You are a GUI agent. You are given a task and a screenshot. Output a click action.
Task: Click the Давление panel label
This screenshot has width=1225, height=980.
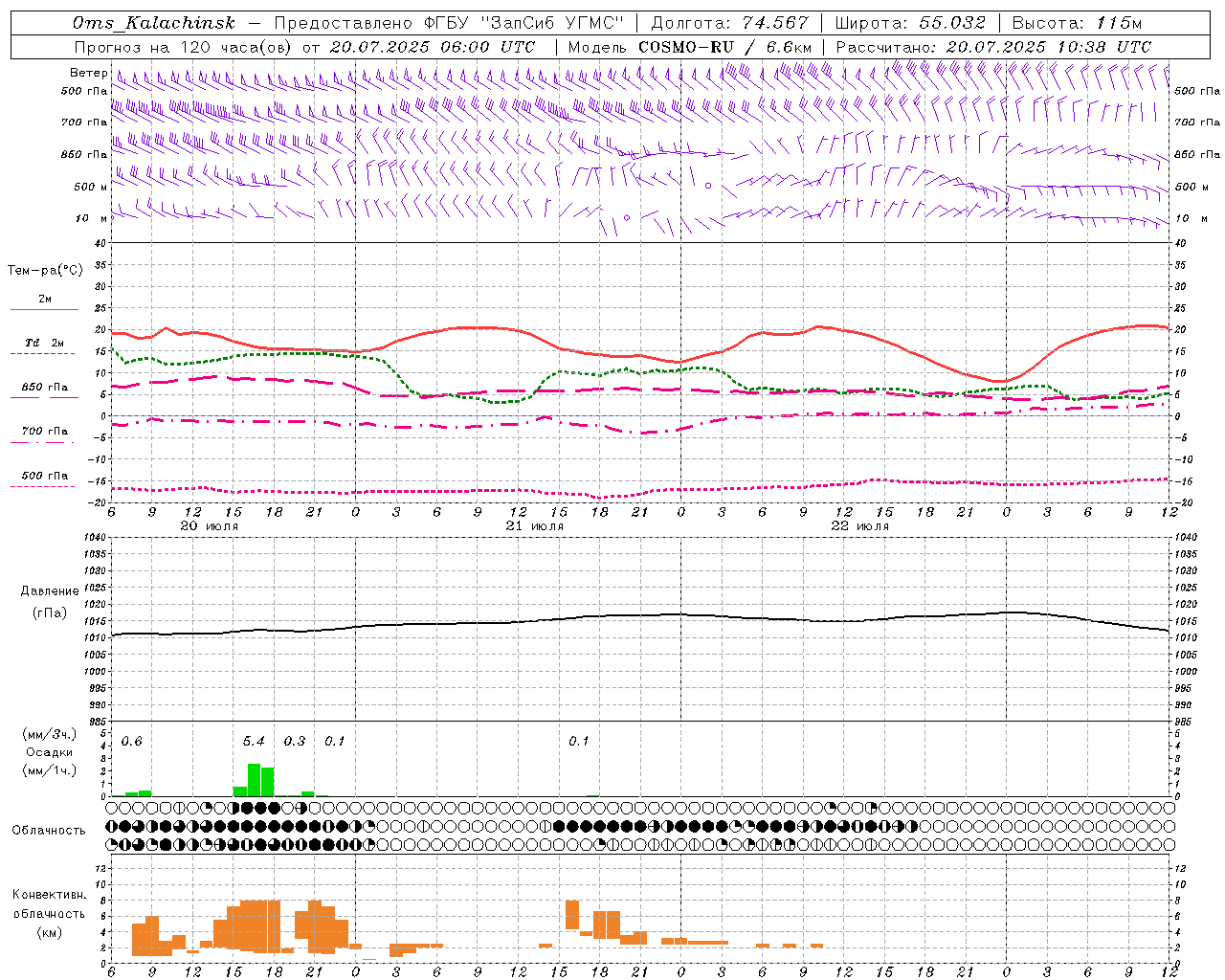click(50, 591)
